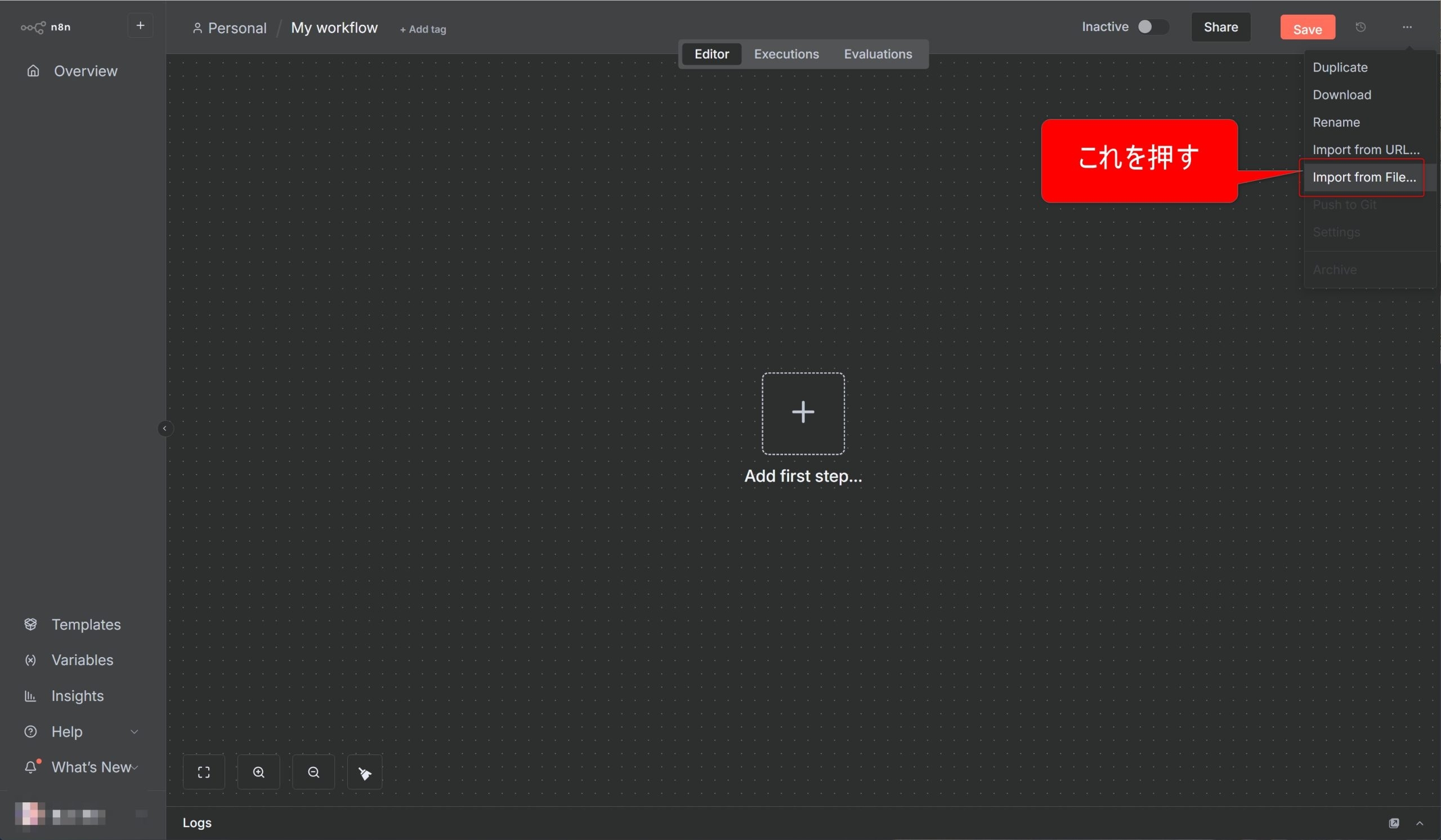Click the zoom to fit canvas icon
Image resolution: width=1441 pixels, height=840 pixels.
204,772
